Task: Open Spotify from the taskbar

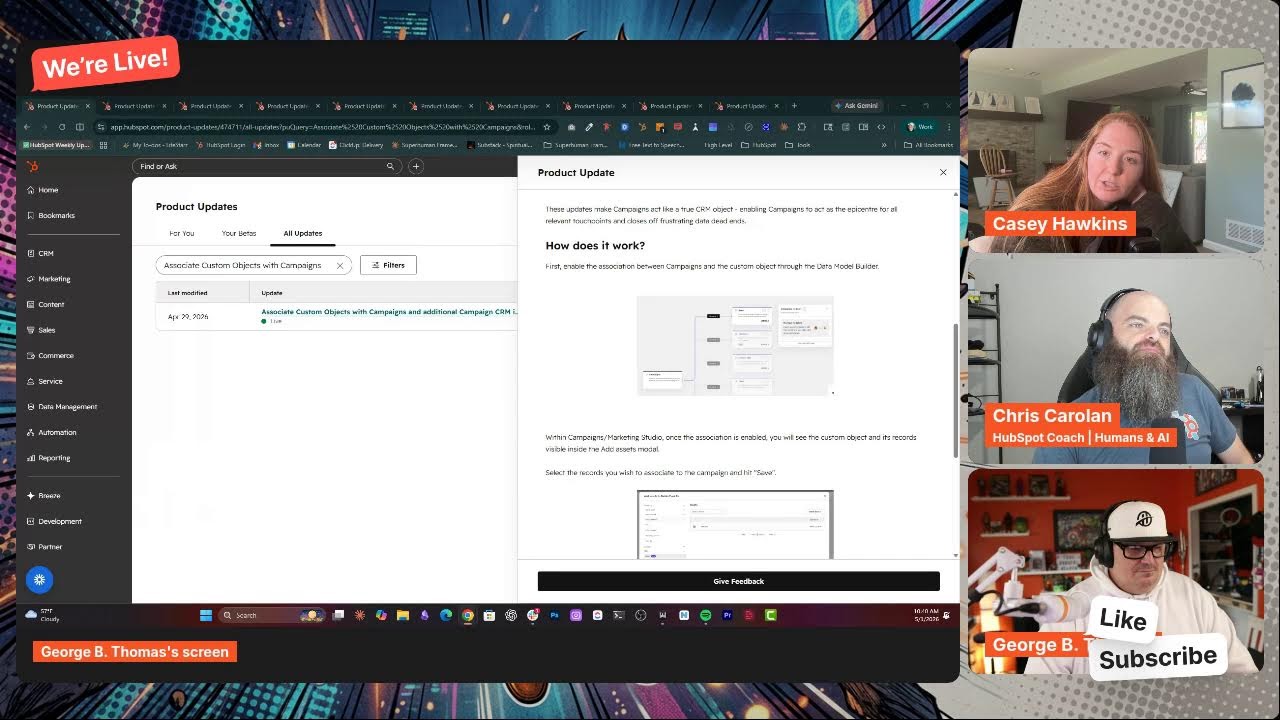Action: 705,615
